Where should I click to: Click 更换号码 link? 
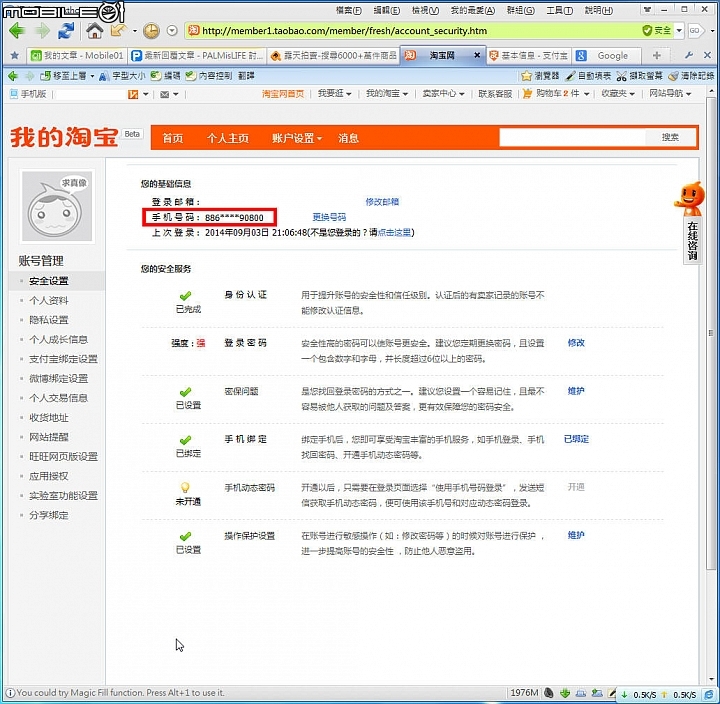(x=329, y=217)
